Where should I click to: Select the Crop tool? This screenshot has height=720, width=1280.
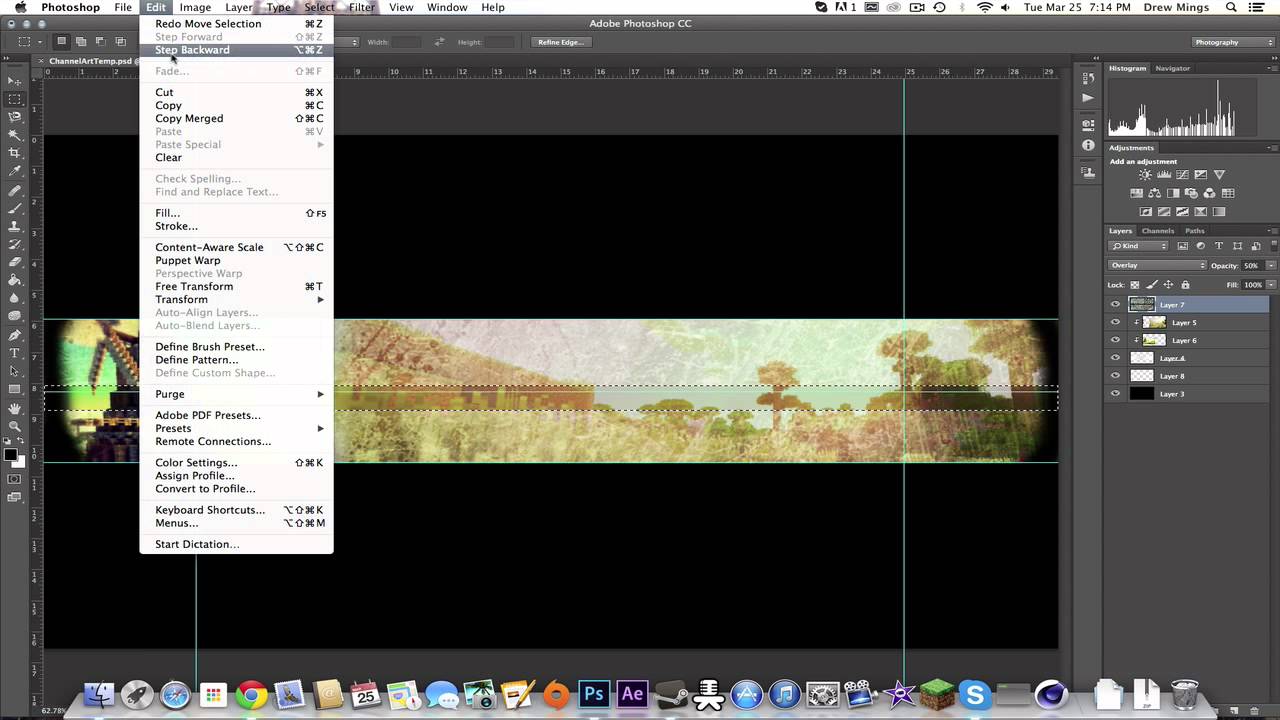15,153
